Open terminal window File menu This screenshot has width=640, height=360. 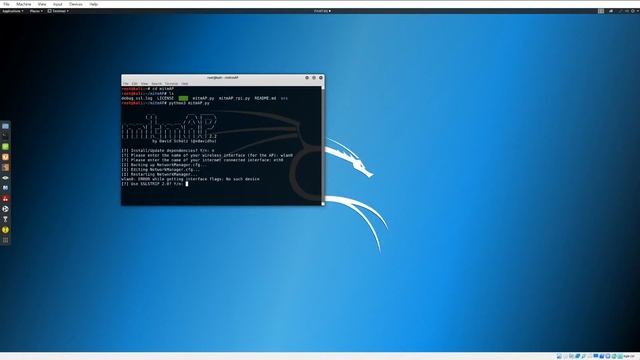pos(126,84)
